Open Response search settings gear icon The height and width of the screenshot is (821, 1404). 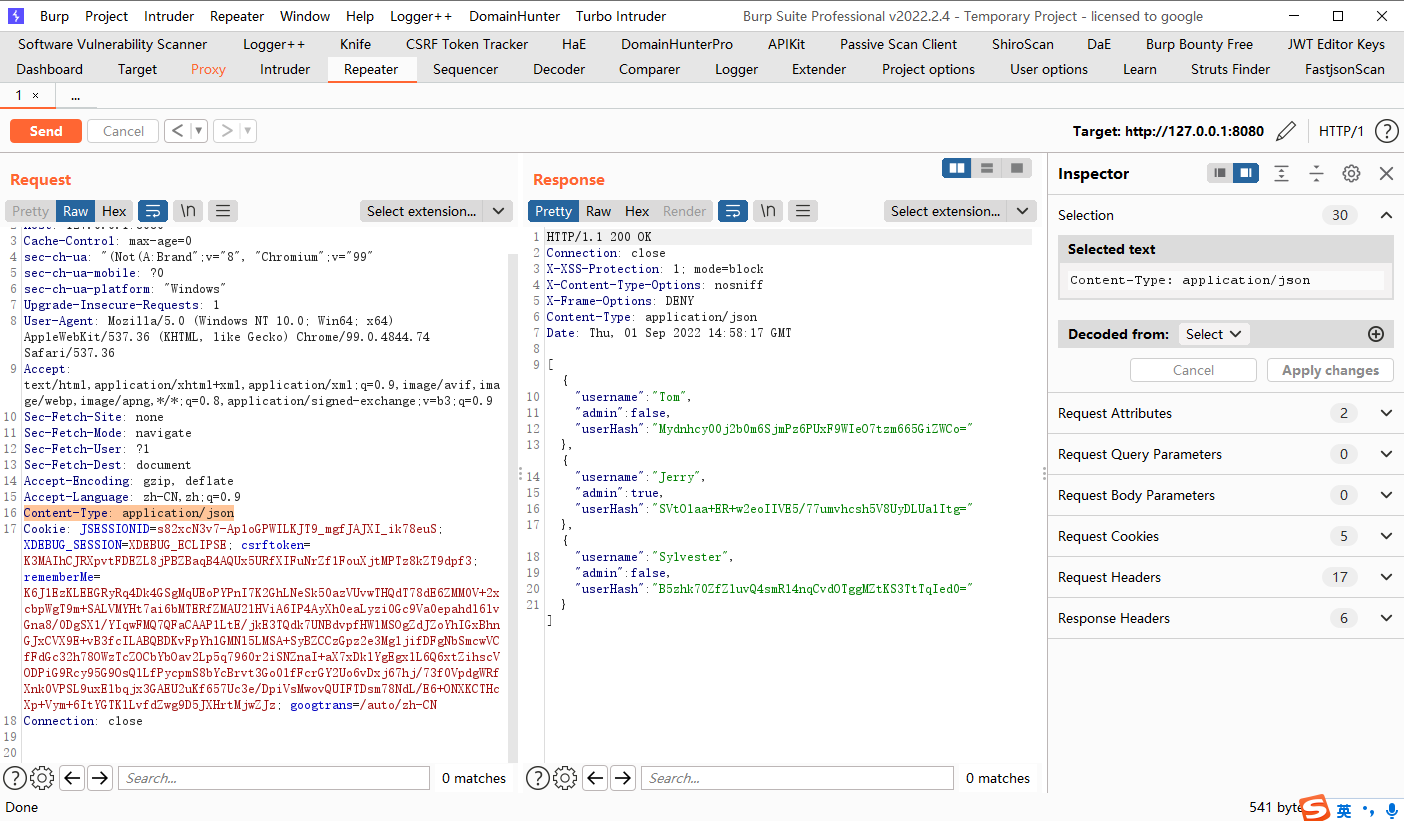tap(565, 778)
